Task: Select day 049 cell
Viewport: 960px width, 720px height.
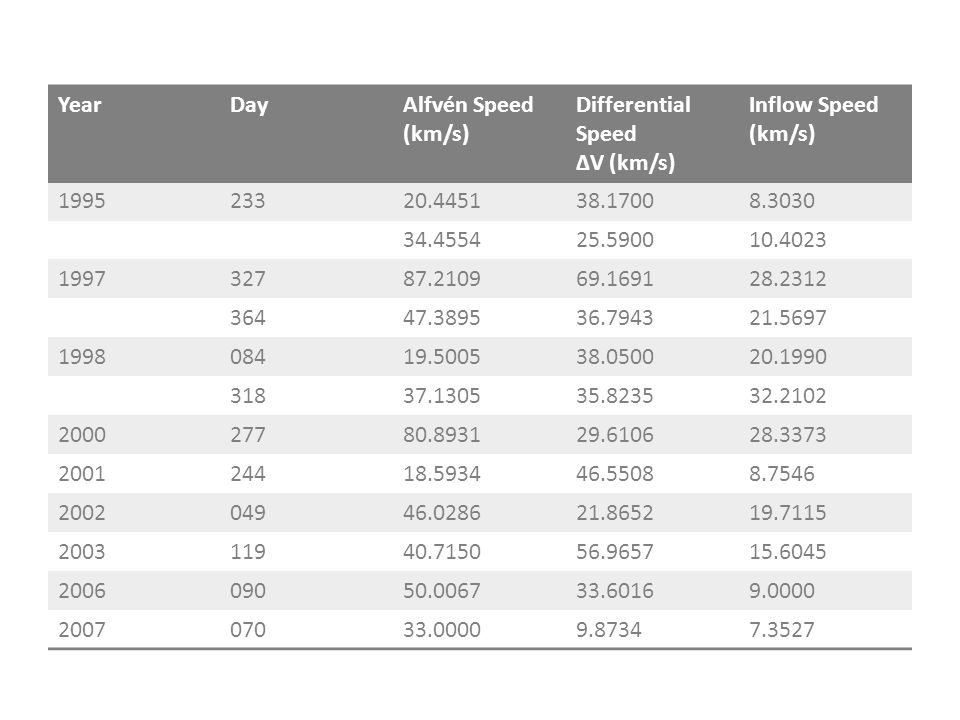Action: 248,512
